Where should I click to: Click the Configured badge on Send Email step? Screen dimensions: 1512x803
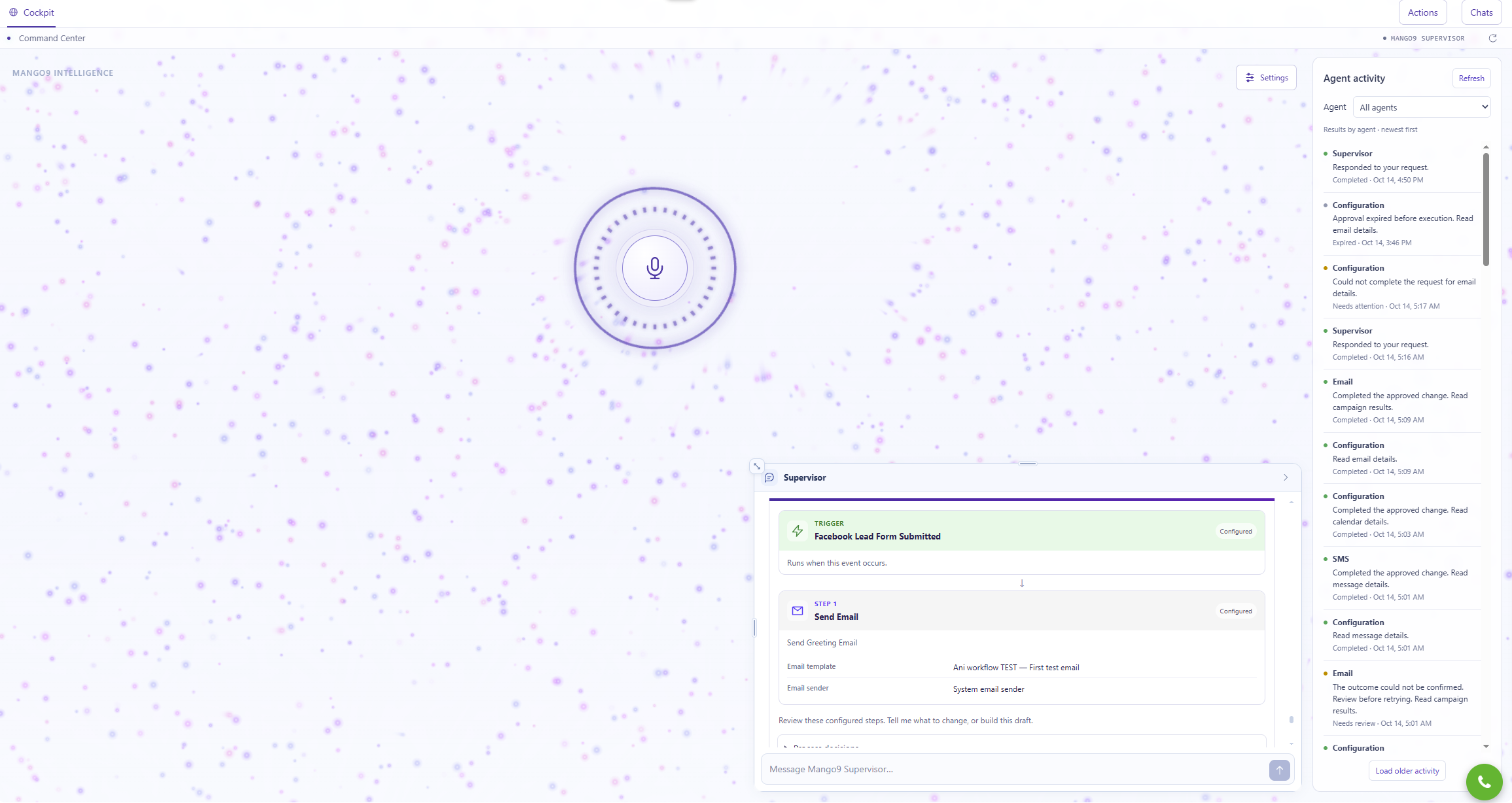(x=1236, y=611)
